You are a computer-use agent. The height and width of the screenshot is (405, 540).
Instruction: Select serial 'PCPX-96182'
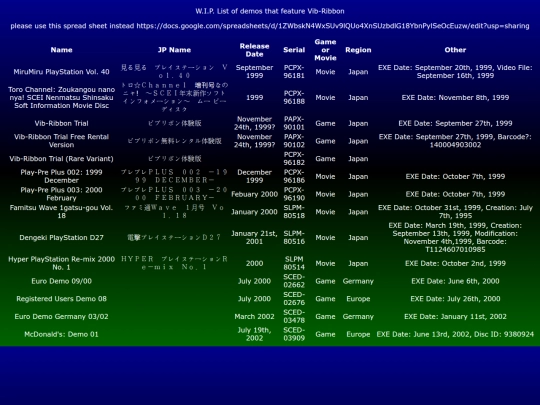[294, 159]
